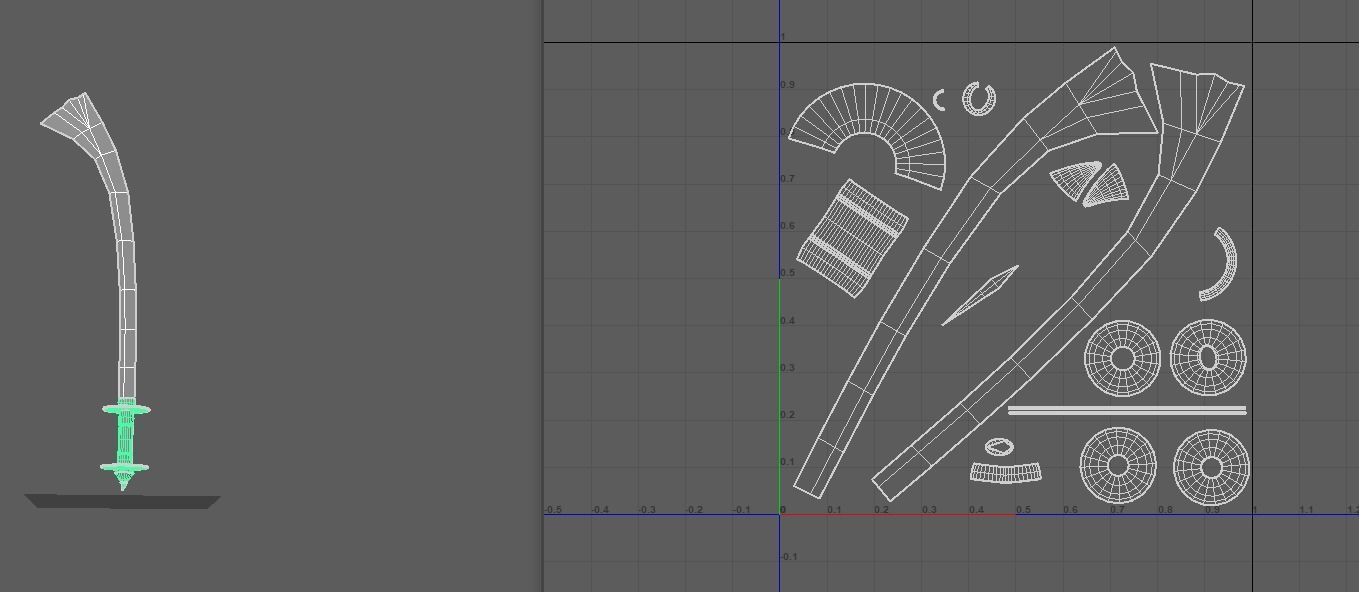Select the disc UV shell with oval hole
This screenshot has width=1359, height=592.
1208,358
